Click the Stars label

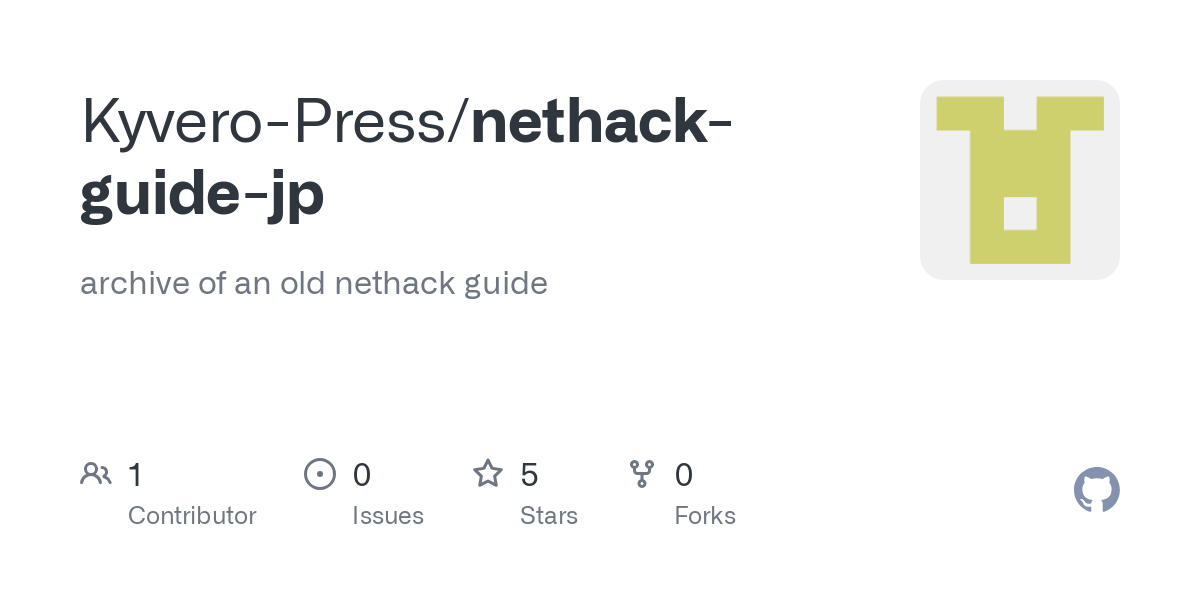point(549,516)
